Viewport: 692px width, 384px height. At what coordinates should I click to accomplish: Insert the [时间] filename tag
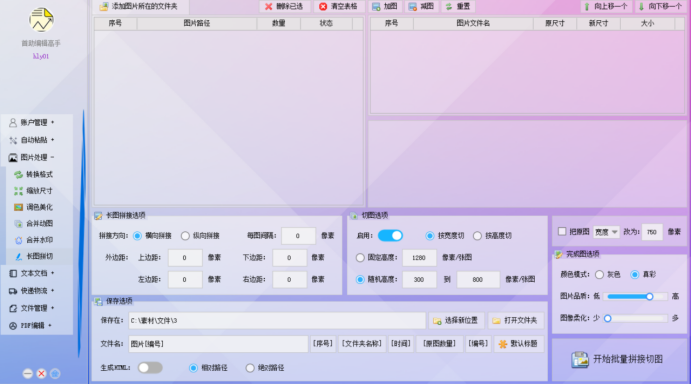[401, 344]
